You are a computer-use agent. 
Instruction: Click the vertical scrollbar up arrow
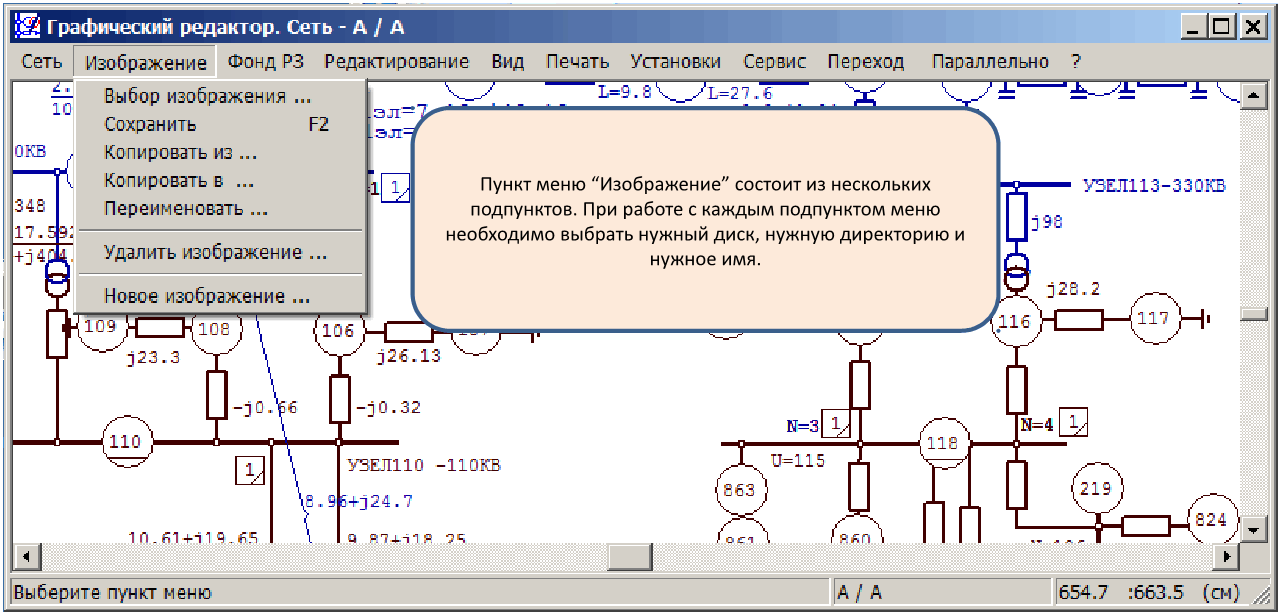tap(1252, 95)
